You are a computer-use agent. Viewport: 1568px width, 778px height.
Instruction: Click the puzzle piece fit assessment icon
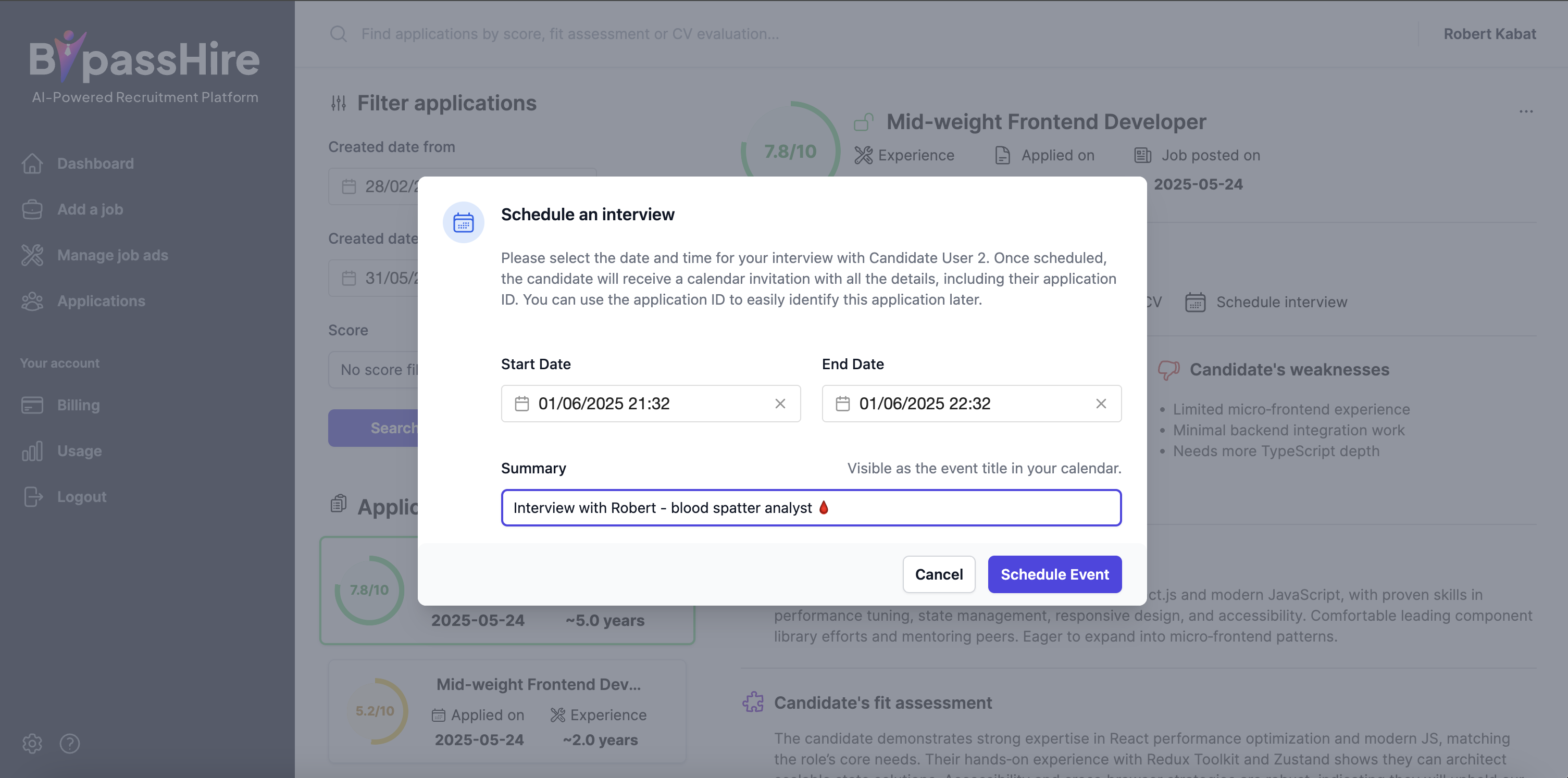pyautogui.click(x=753, y=702)
